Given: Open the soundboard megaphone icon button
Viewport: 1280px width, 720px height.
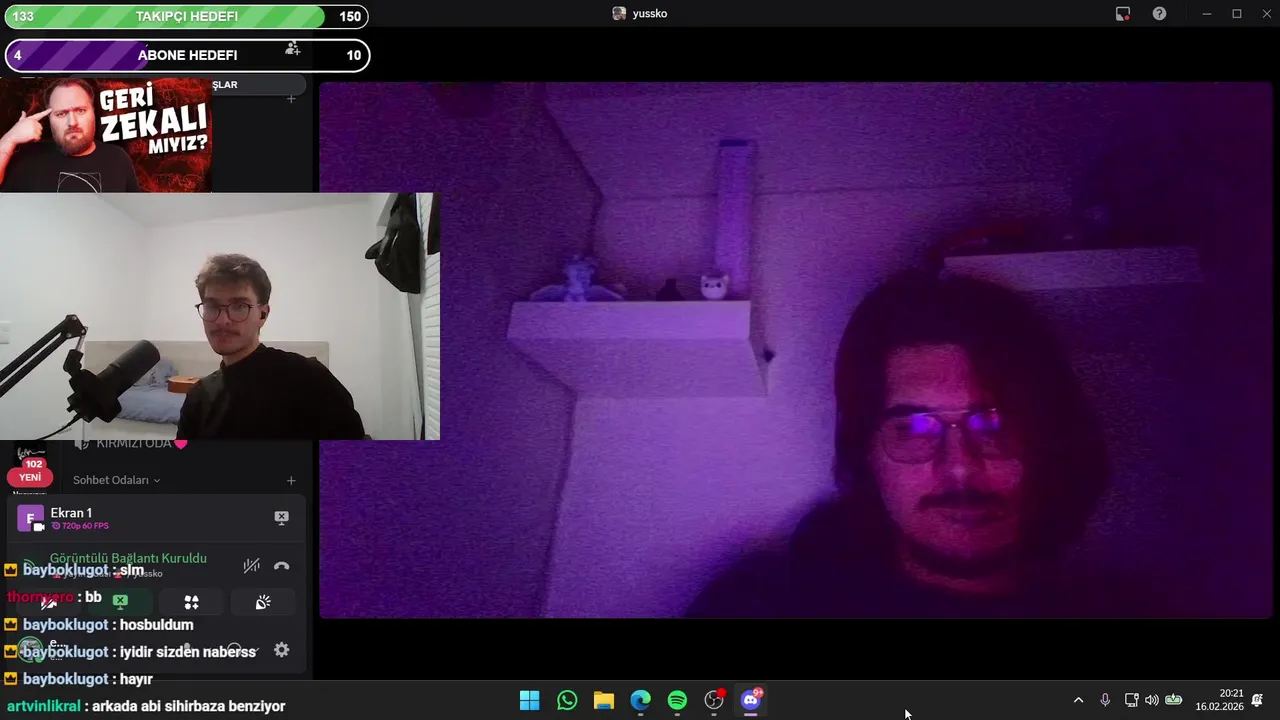Looking at the screenshot, I should 263,602.
